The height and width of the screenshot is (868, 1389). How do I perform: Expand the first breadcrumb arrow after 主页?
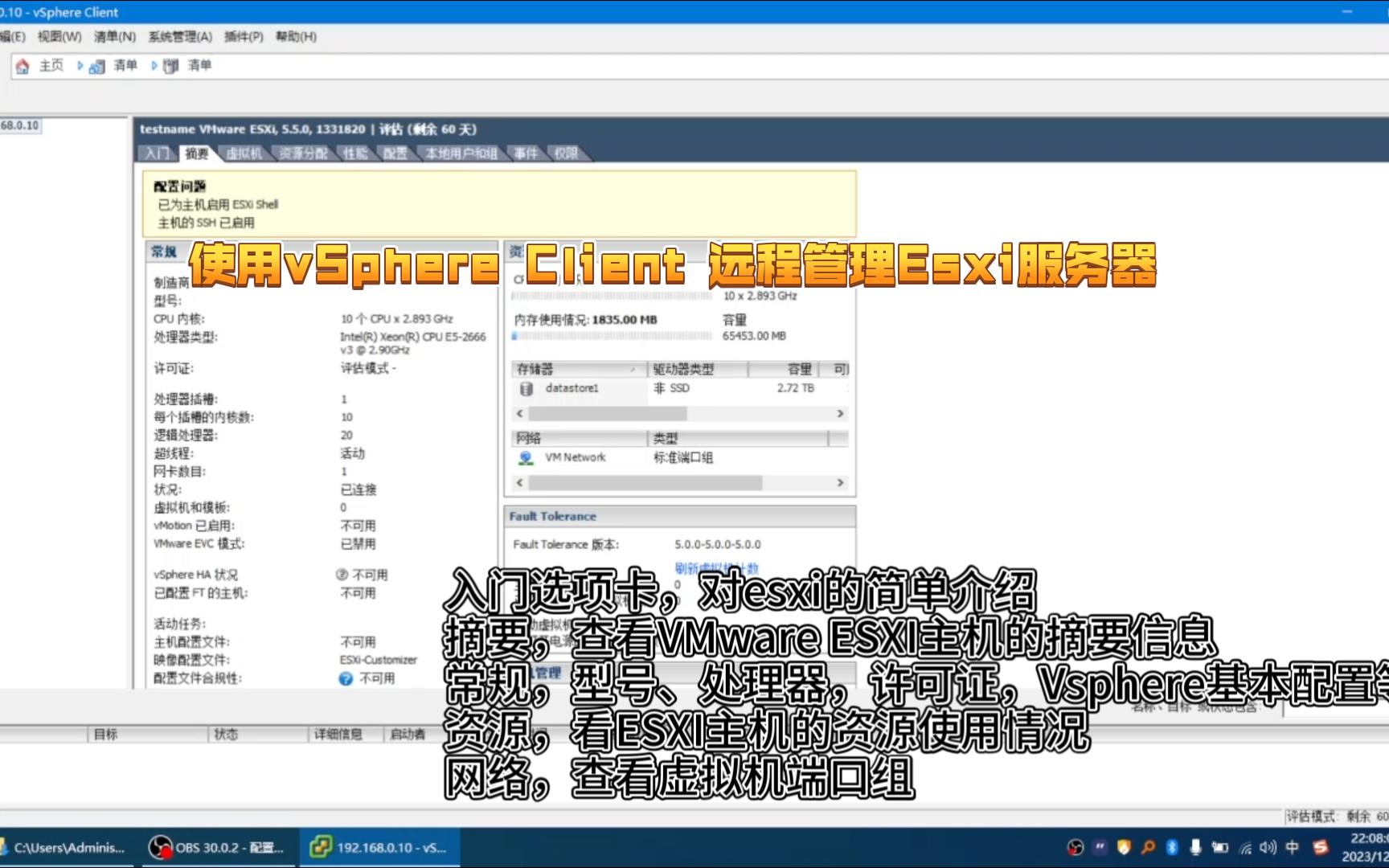point(80,66)
